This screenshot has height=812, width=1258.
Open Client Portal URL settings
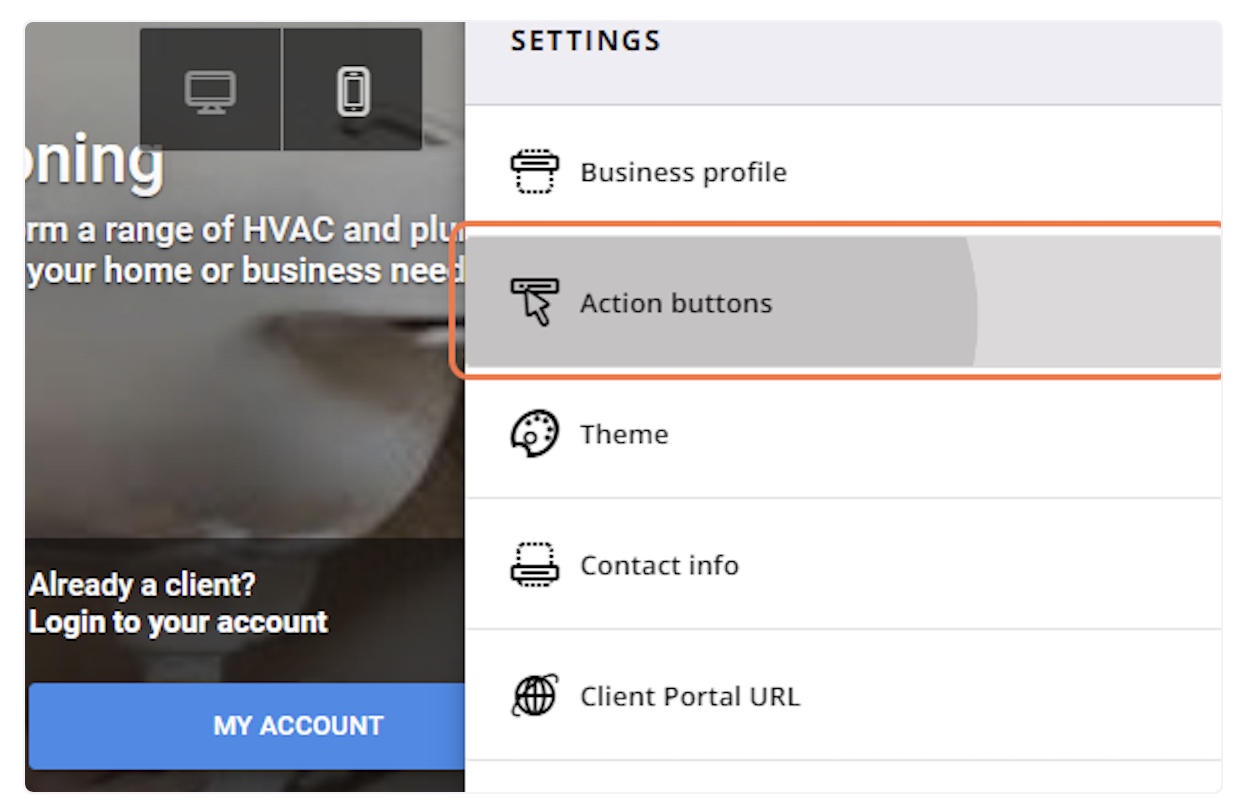pyautogui.click(x=690, y=696)
